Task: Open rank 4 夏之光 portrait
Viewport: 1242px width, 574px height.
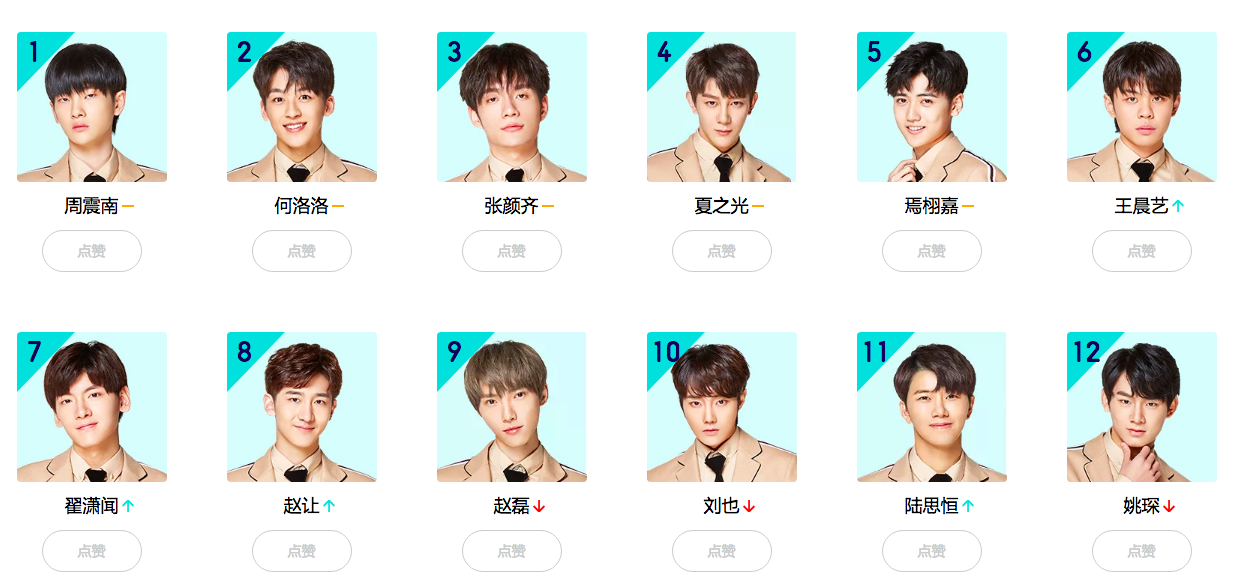Action: point(722,107)
